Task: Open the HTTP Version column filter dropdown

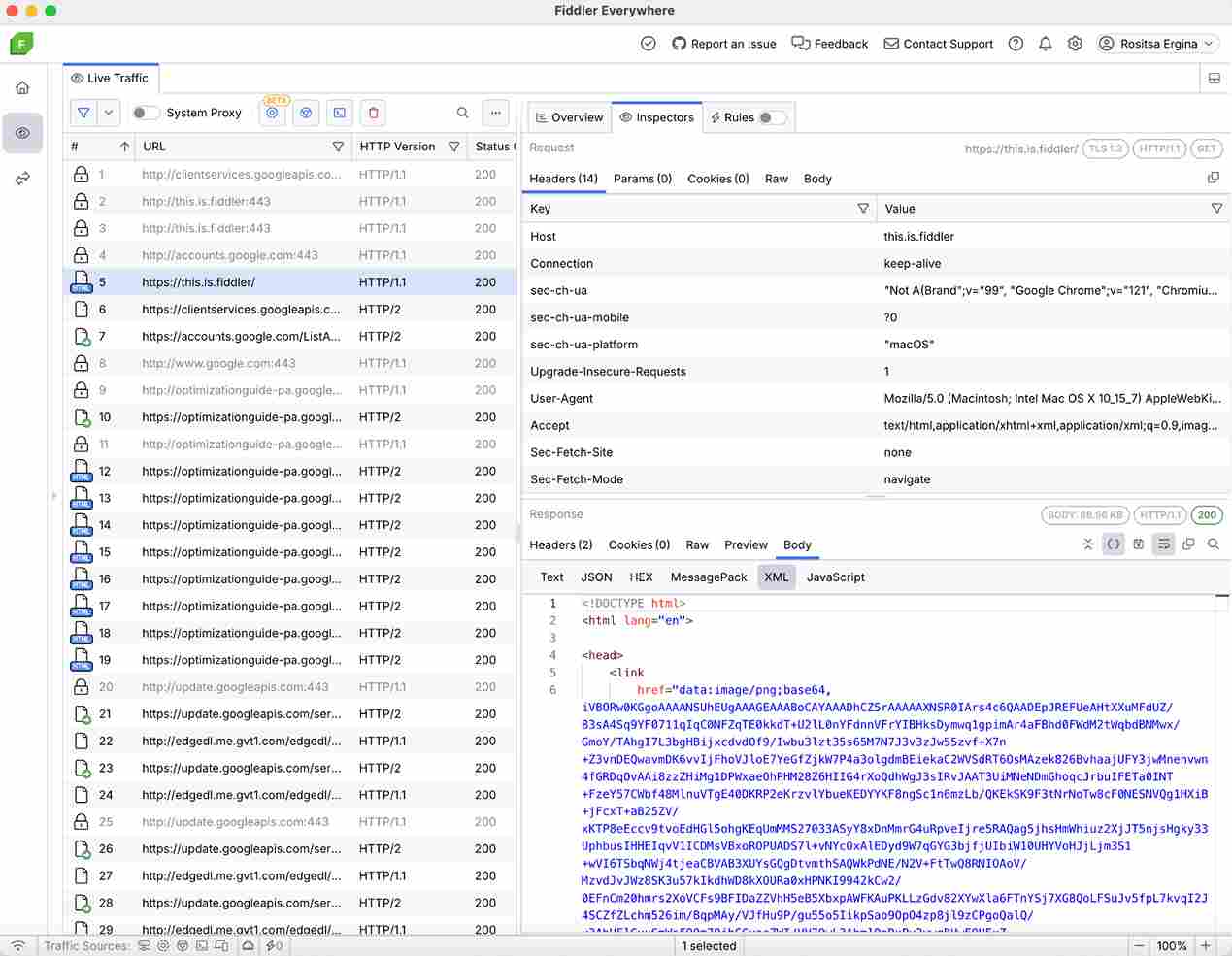Action: point(453,147)
